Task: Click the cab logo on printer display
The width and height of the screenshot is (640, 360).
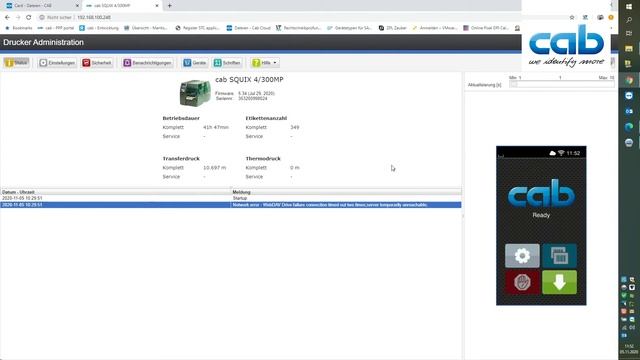Action: point(541,193)
